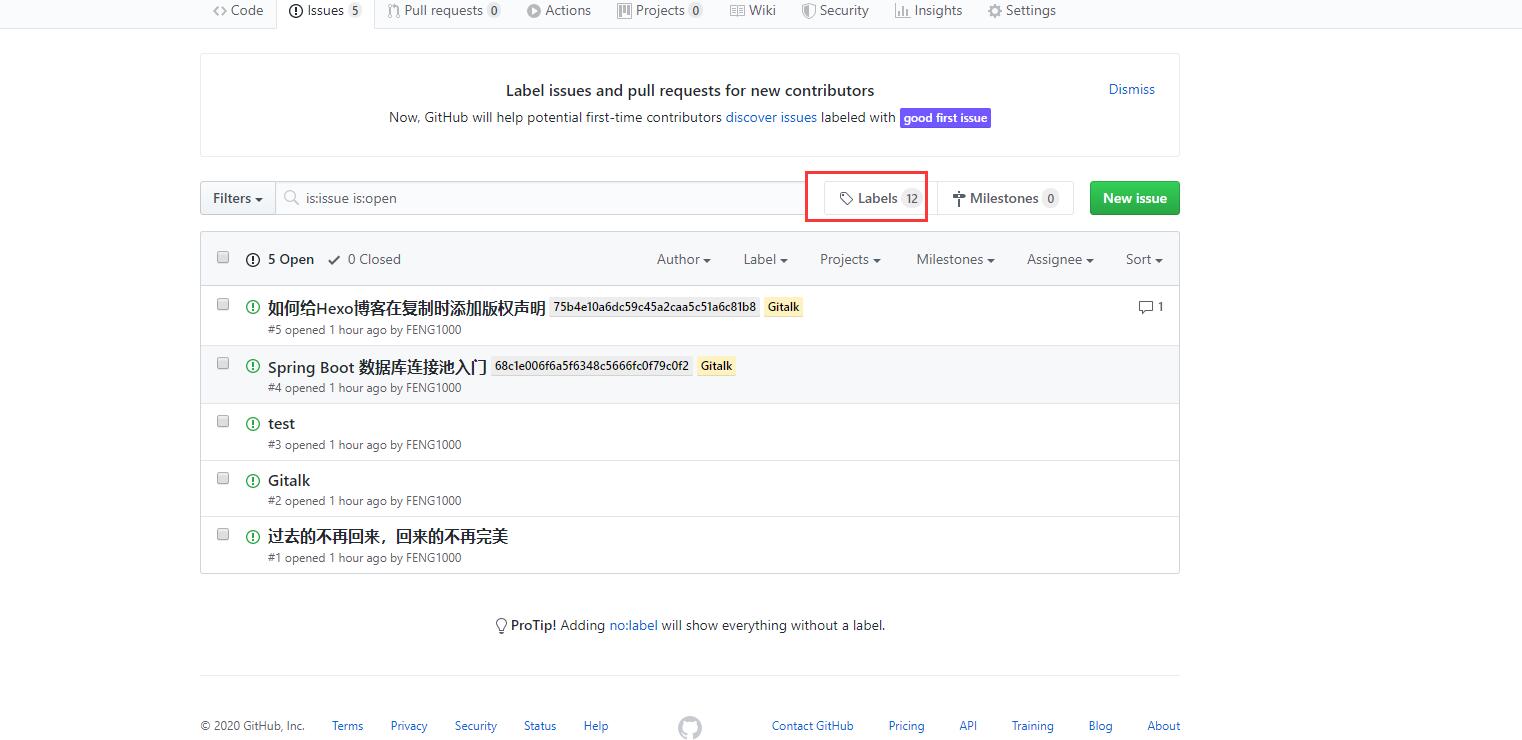Click the Settings gear icon tab

point(994,11)
